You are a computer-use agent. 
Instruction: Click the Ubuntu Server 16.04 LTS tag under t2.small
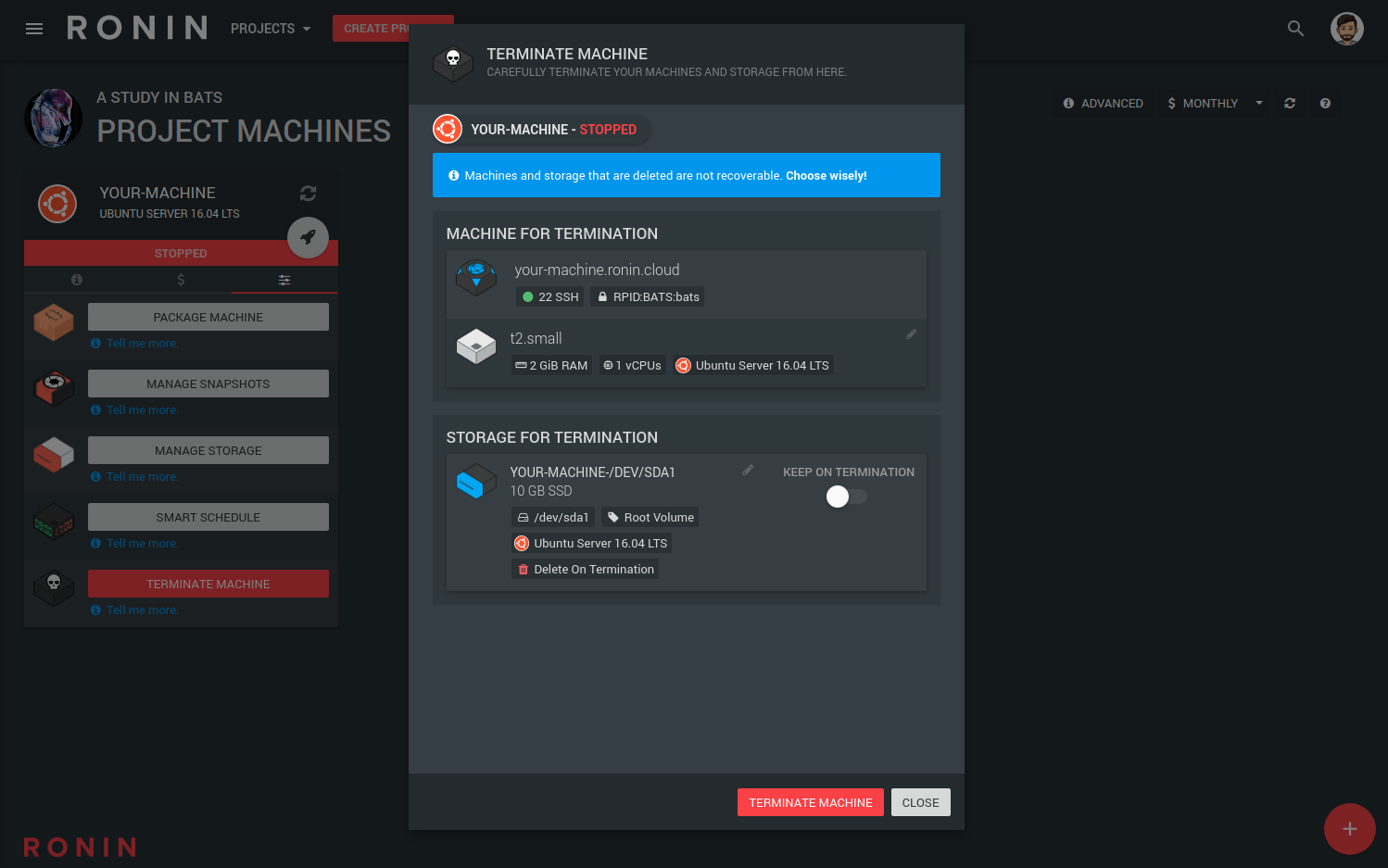click(752, 366)
